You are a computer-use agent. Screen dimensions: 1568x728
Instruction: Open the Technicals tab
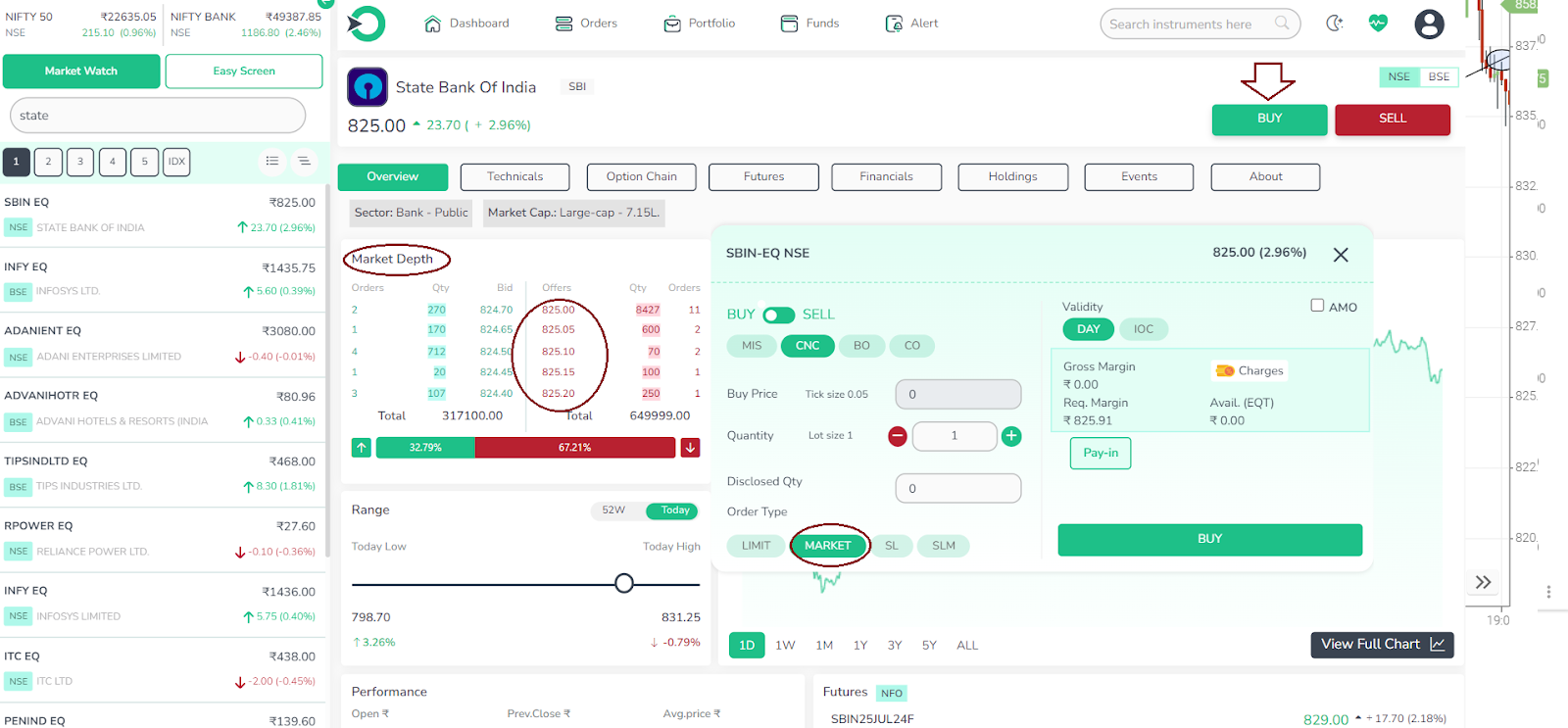tap(514, 177)
